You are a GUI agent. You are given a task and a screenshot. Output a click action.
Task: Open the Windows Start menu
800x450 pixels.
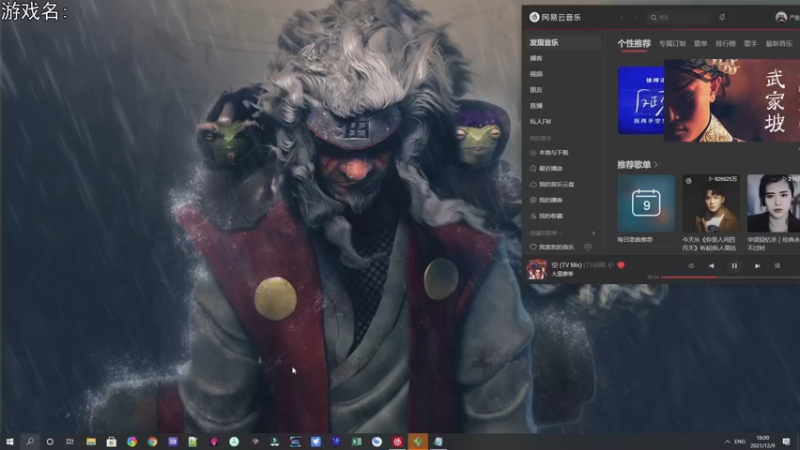pos(10,441)
